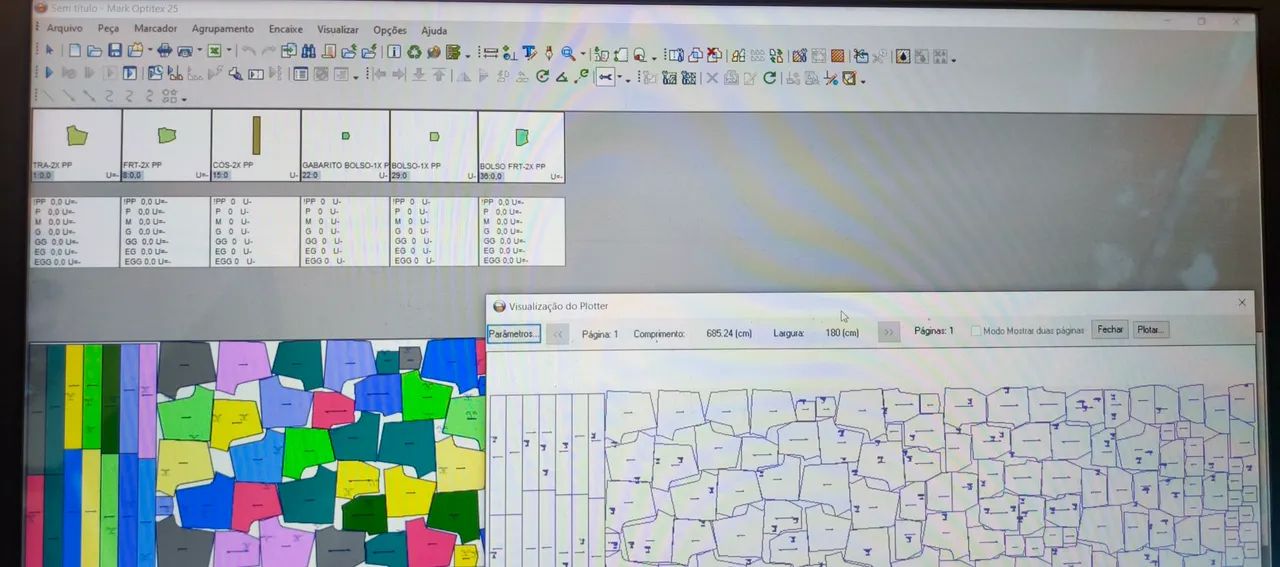Image resolution: width=1280 pixels, height=567 pixels.
Task: Click the orange hatched square icon
Action: click(x=837, y=56)
